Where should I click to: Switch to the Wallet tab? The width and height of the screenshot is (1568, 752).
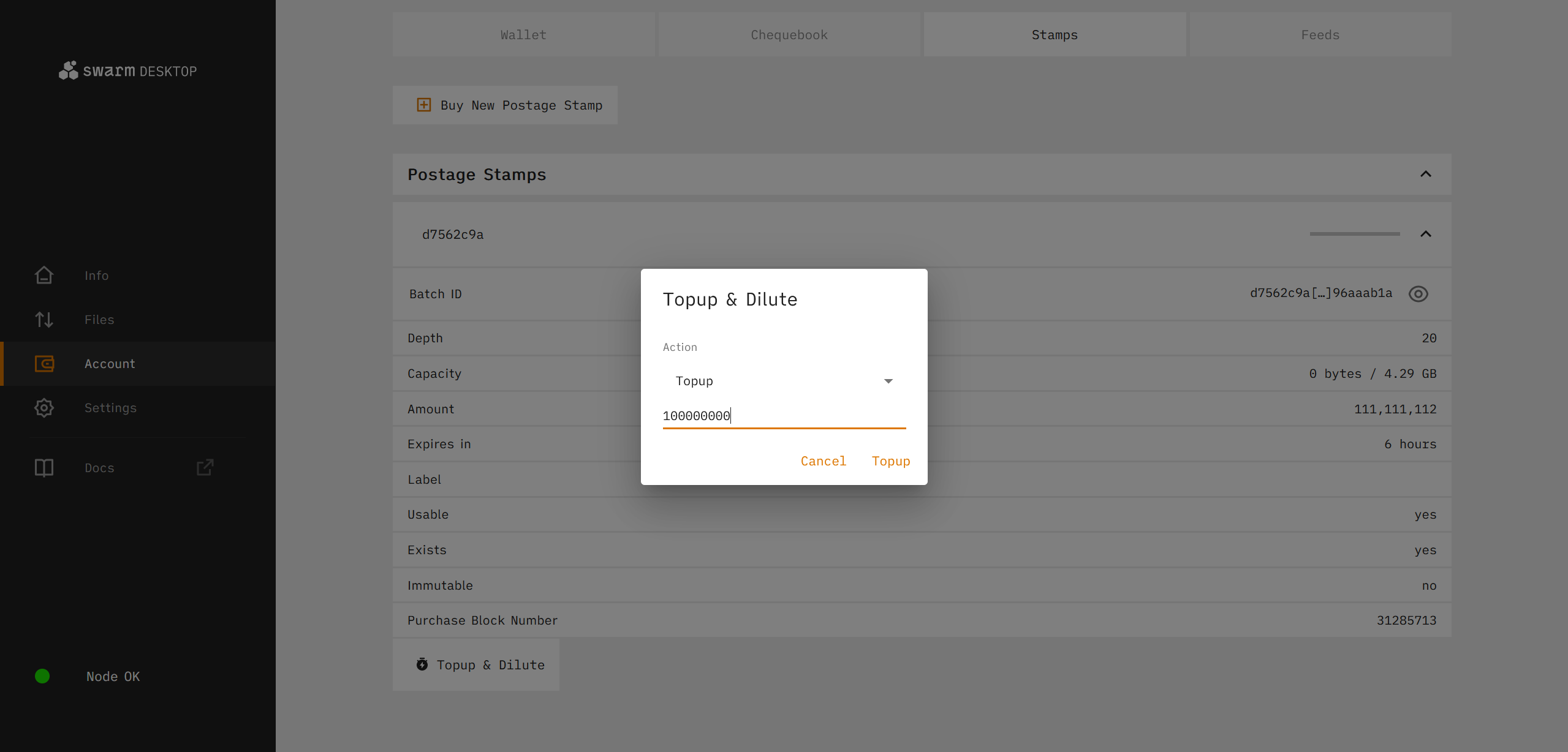523,35
